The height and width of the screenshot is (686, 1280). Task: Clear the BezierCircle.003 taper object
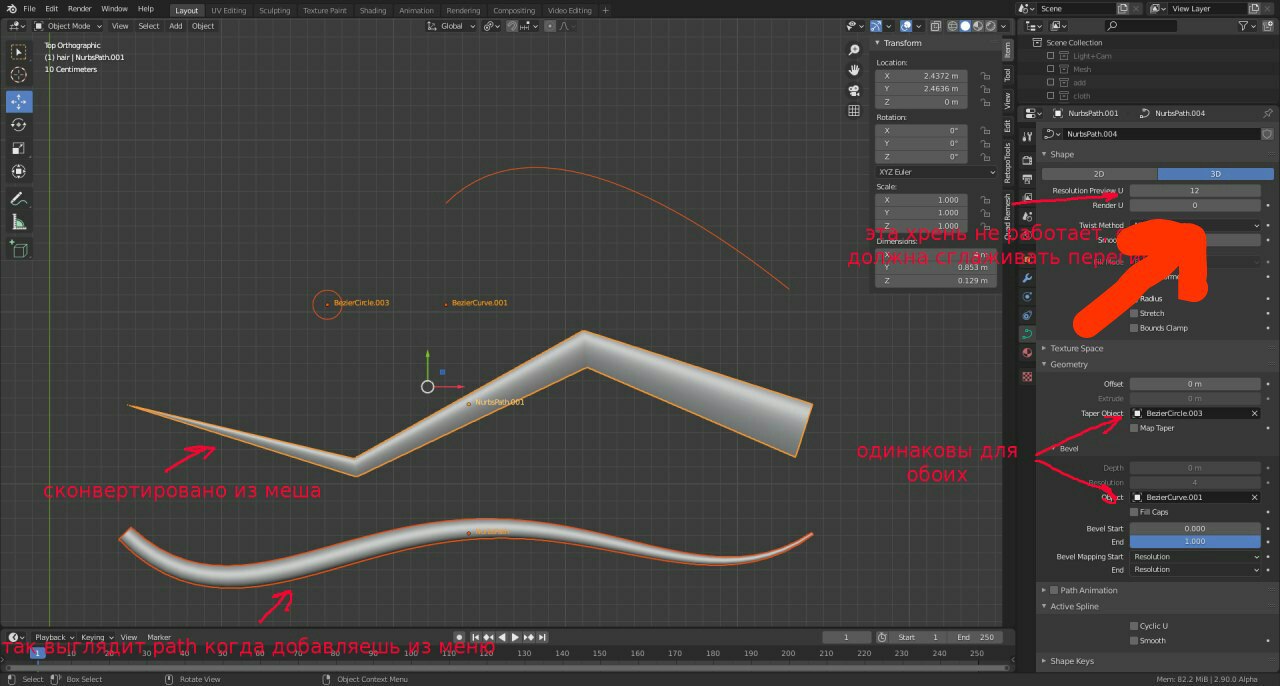(1254, 413)
